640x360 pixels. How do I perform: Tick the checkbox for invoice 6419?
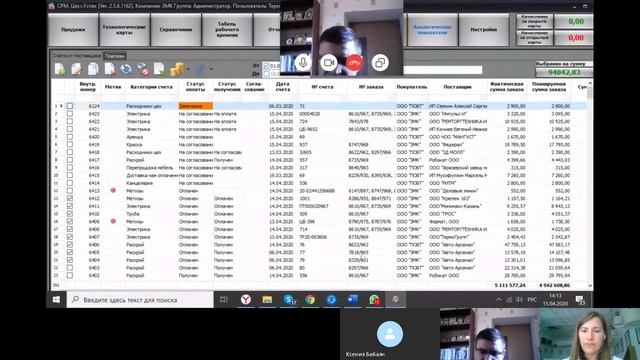[x=70, y=144]
